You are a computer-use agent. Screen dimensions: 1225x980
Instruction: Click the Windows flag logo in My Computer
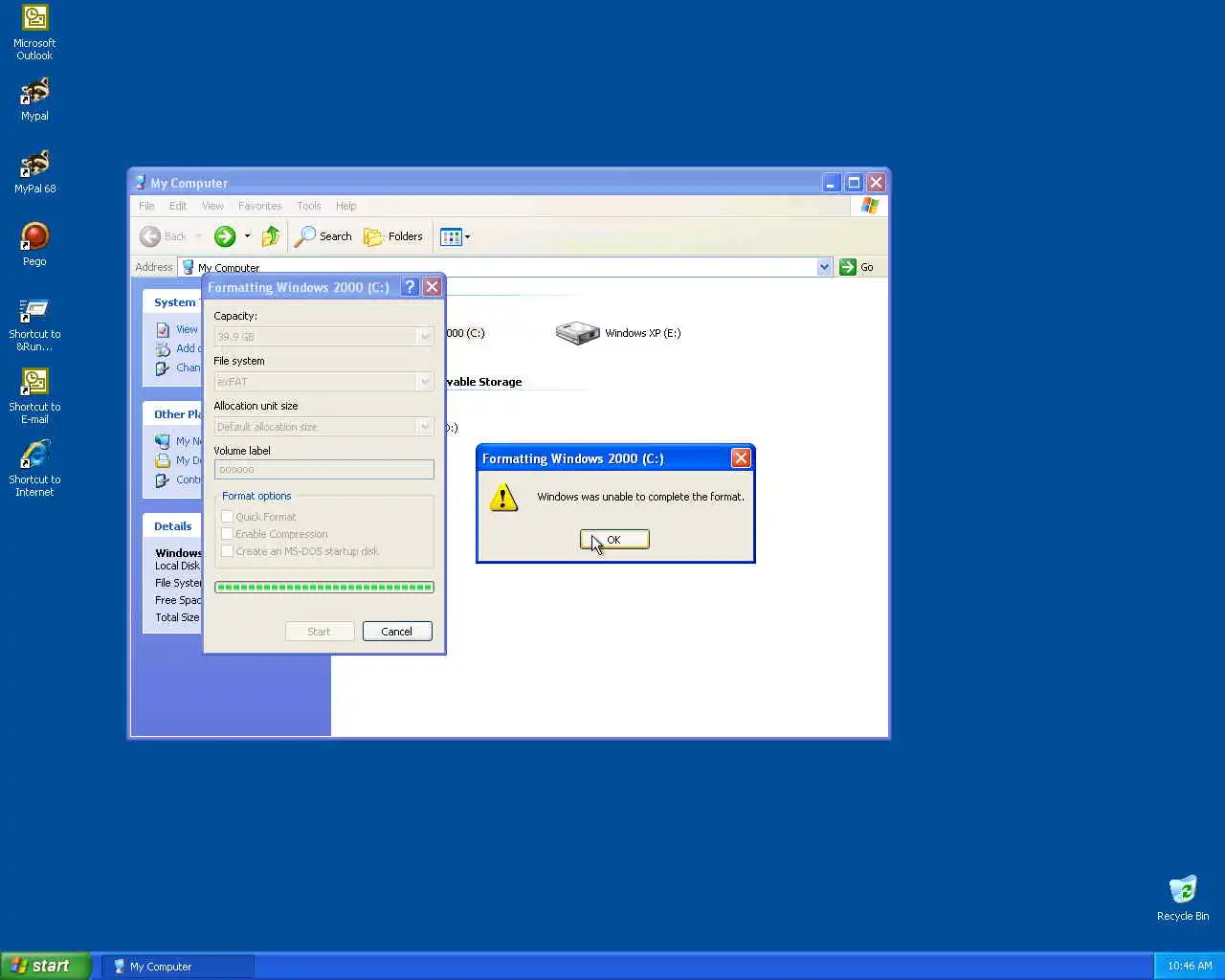coord(870,206)
